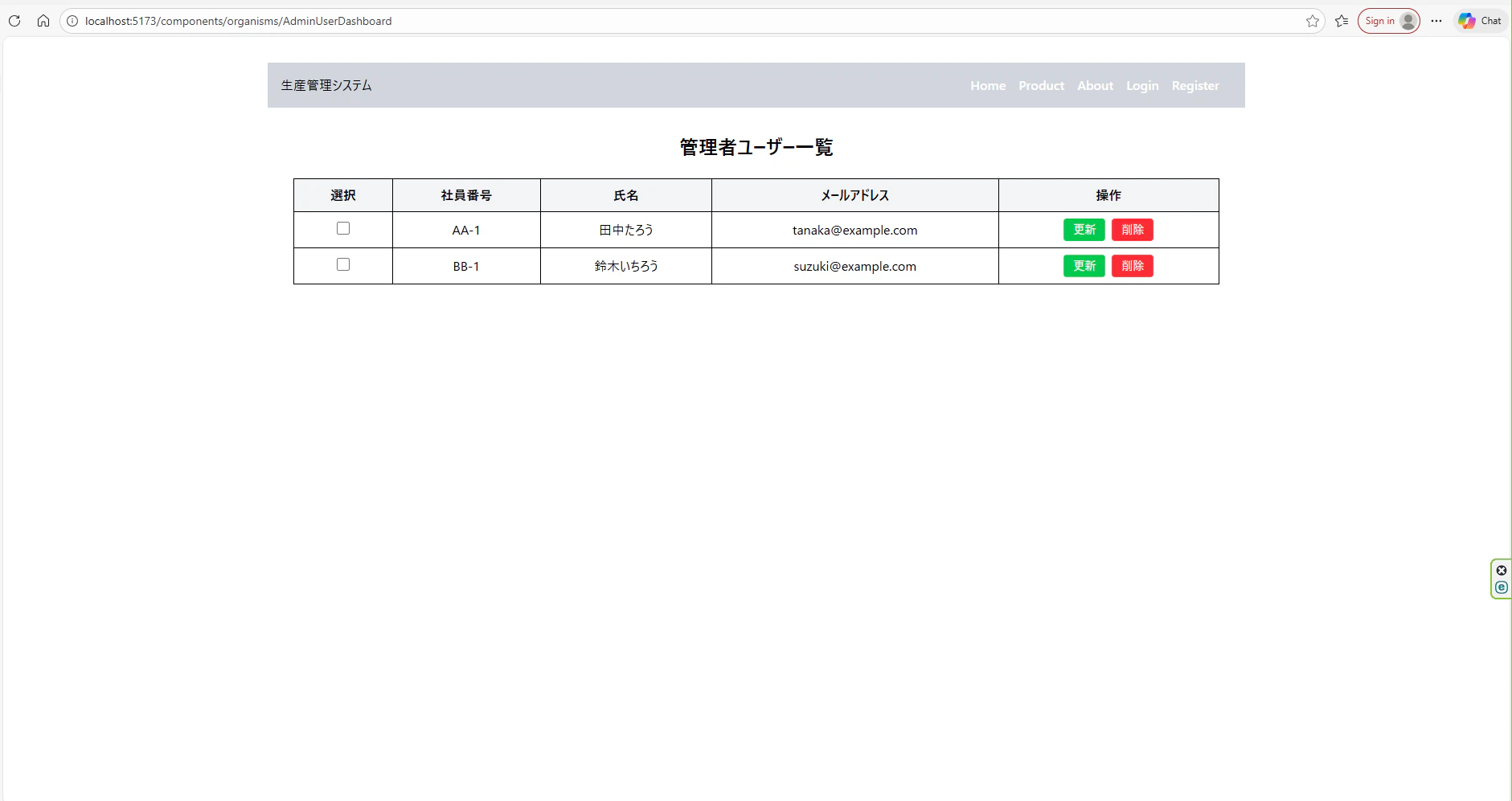This screenshot has height=801, width=1512.
Task: Click the メールアドレス column header
Action: pos(855,195)
